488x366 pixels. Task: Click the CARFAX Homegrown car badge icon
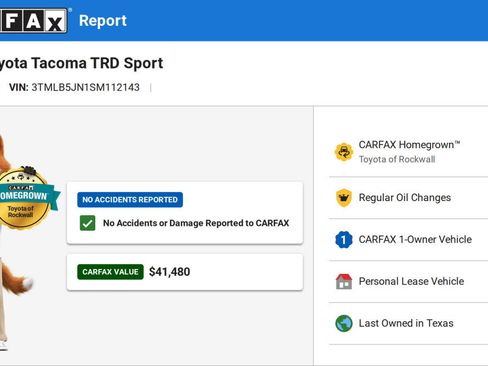[x=344, y=152]
